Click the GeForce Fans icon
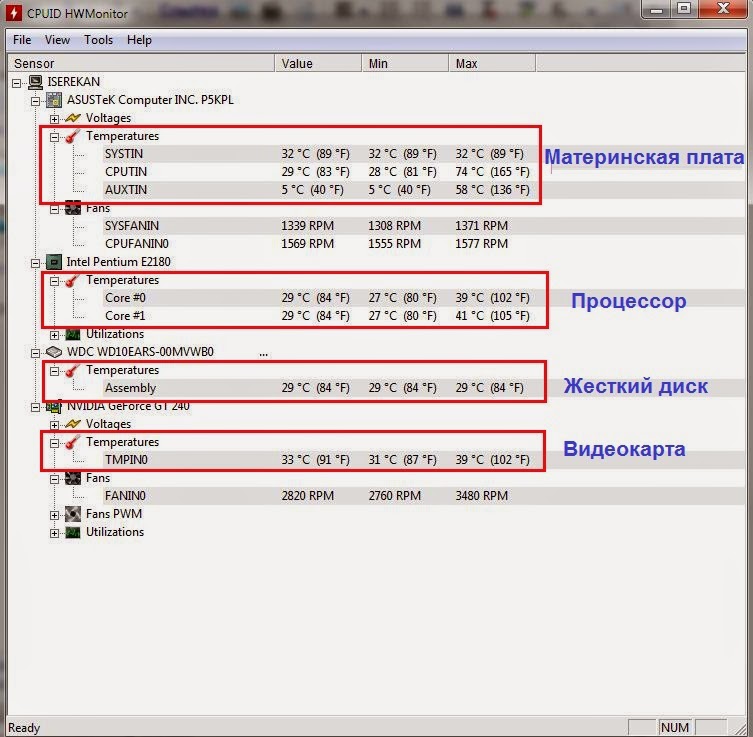The width and height of the screenshot is (753, 737). tap(73, 478)
